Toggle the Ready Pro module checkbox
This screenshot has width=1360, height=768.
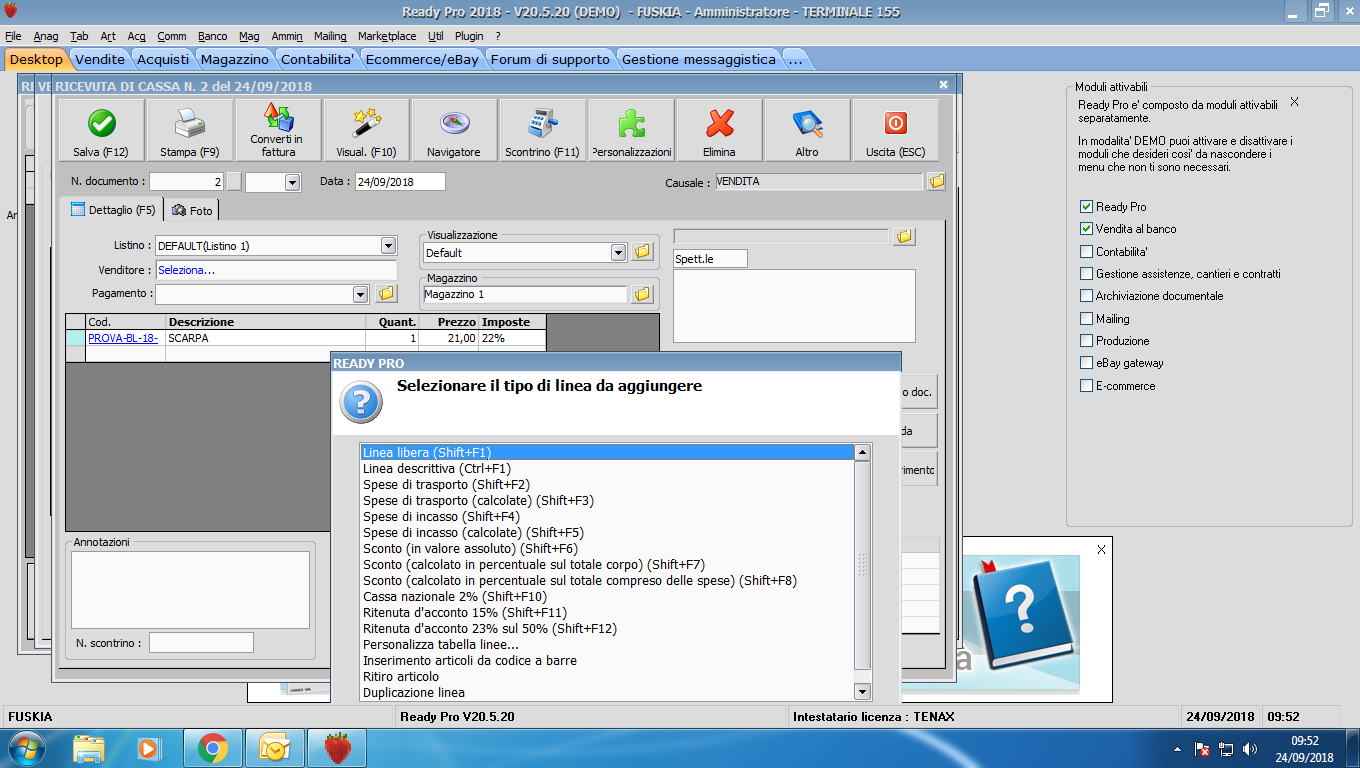point(1086,207)
